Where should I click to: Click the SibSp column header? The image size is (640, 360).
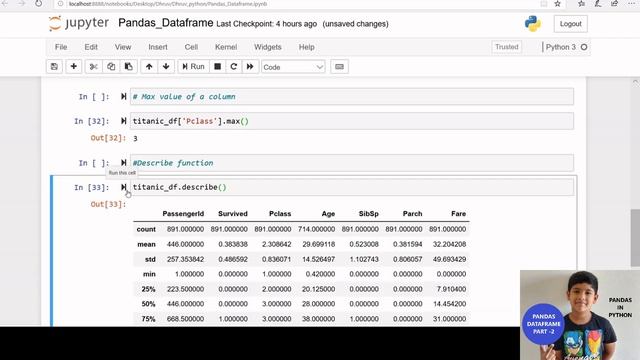pos(369,213)
